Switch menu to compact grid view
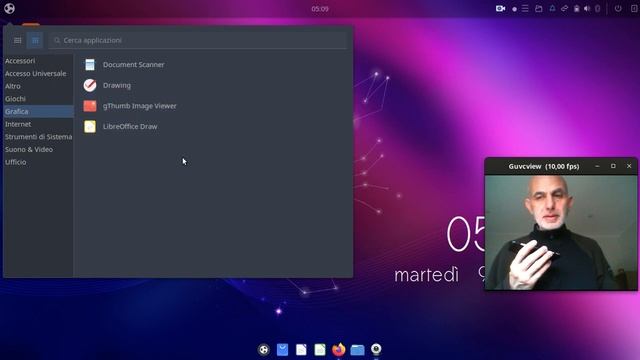 [x=35, y=40]
